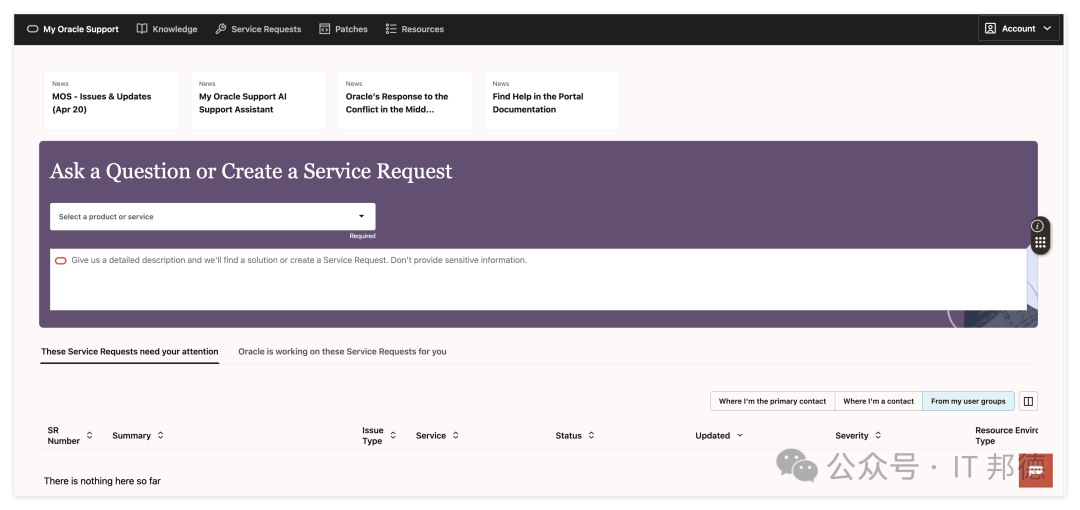
Task: Click the Status column header text
Action: point(569,436)
